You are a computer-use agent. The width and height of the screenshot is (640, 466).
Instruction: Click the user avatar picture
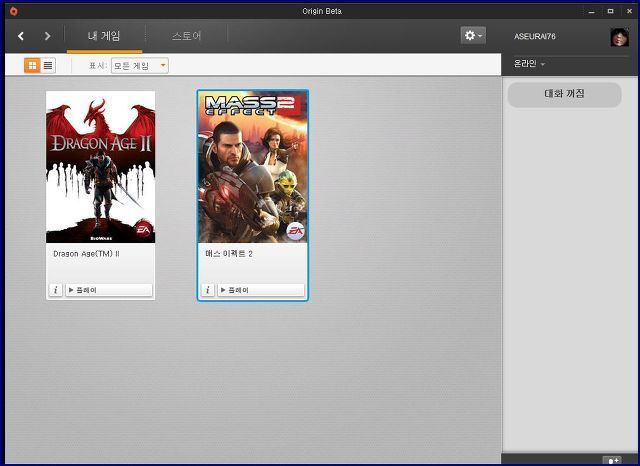pos(620,37)
